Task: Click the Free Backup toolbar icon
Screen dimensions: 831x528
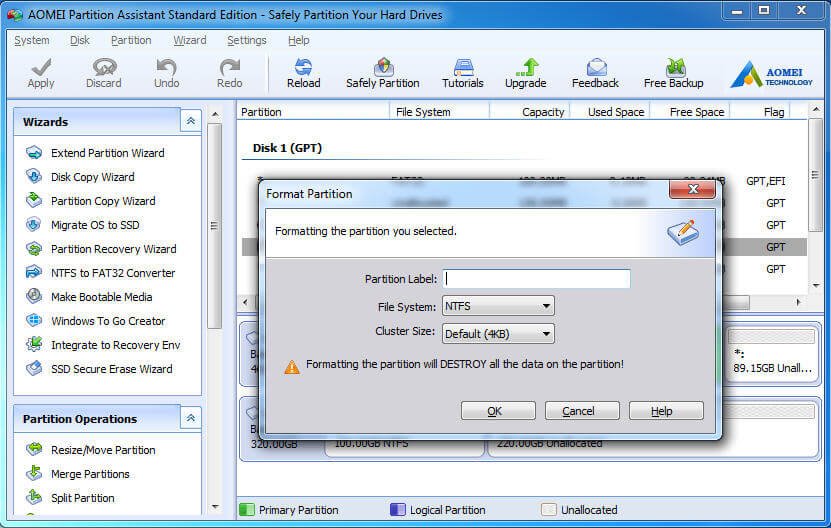Action: [x=674, y=73]
